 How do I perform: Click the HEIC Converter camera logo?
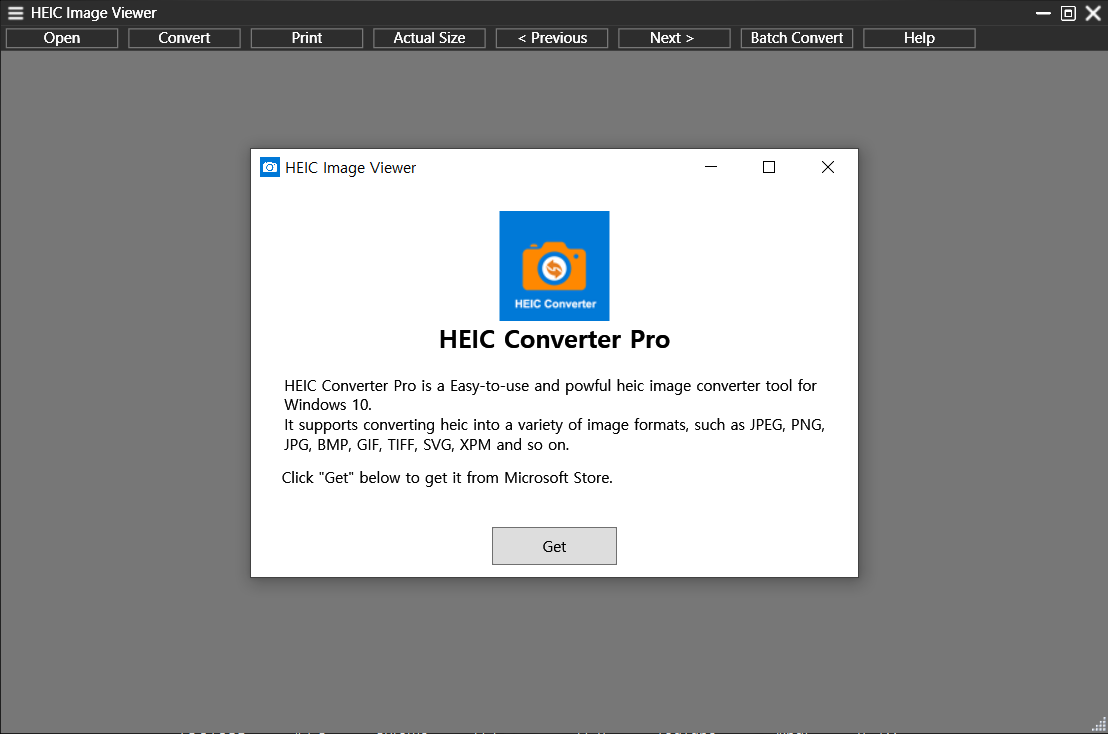pyautogui.click(x=554, y=266)
